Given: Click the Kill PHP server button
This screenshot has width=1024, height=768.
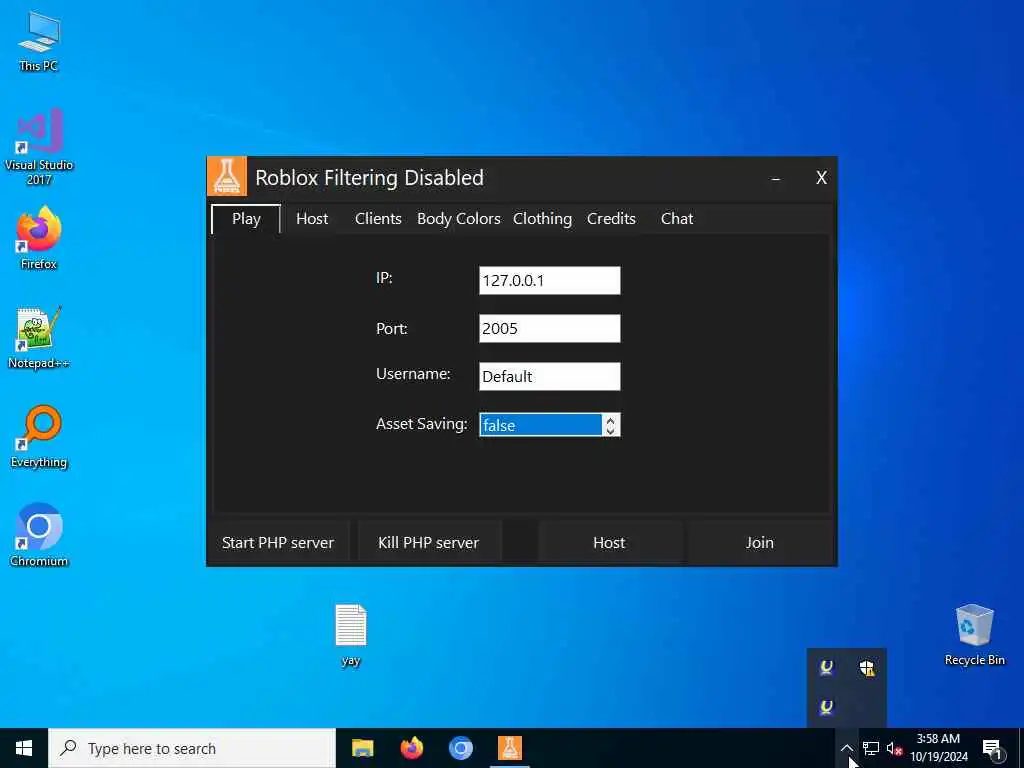Looking at the screenshot, I should 428,543.
